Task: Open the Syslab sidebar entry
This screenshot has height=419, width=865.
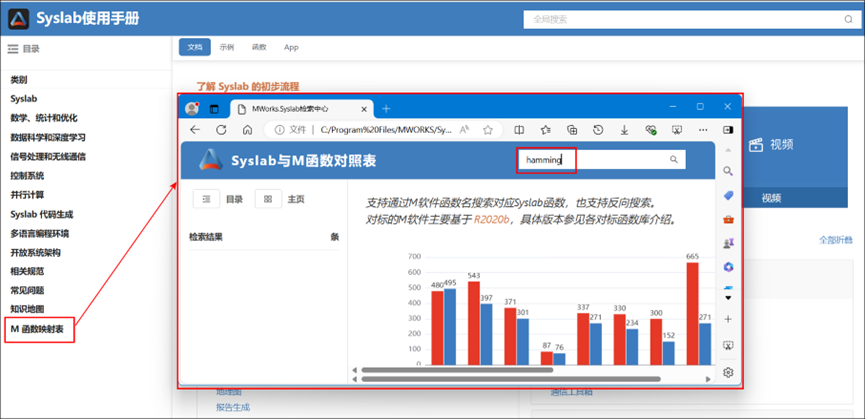Action: [x=24, y=99]
